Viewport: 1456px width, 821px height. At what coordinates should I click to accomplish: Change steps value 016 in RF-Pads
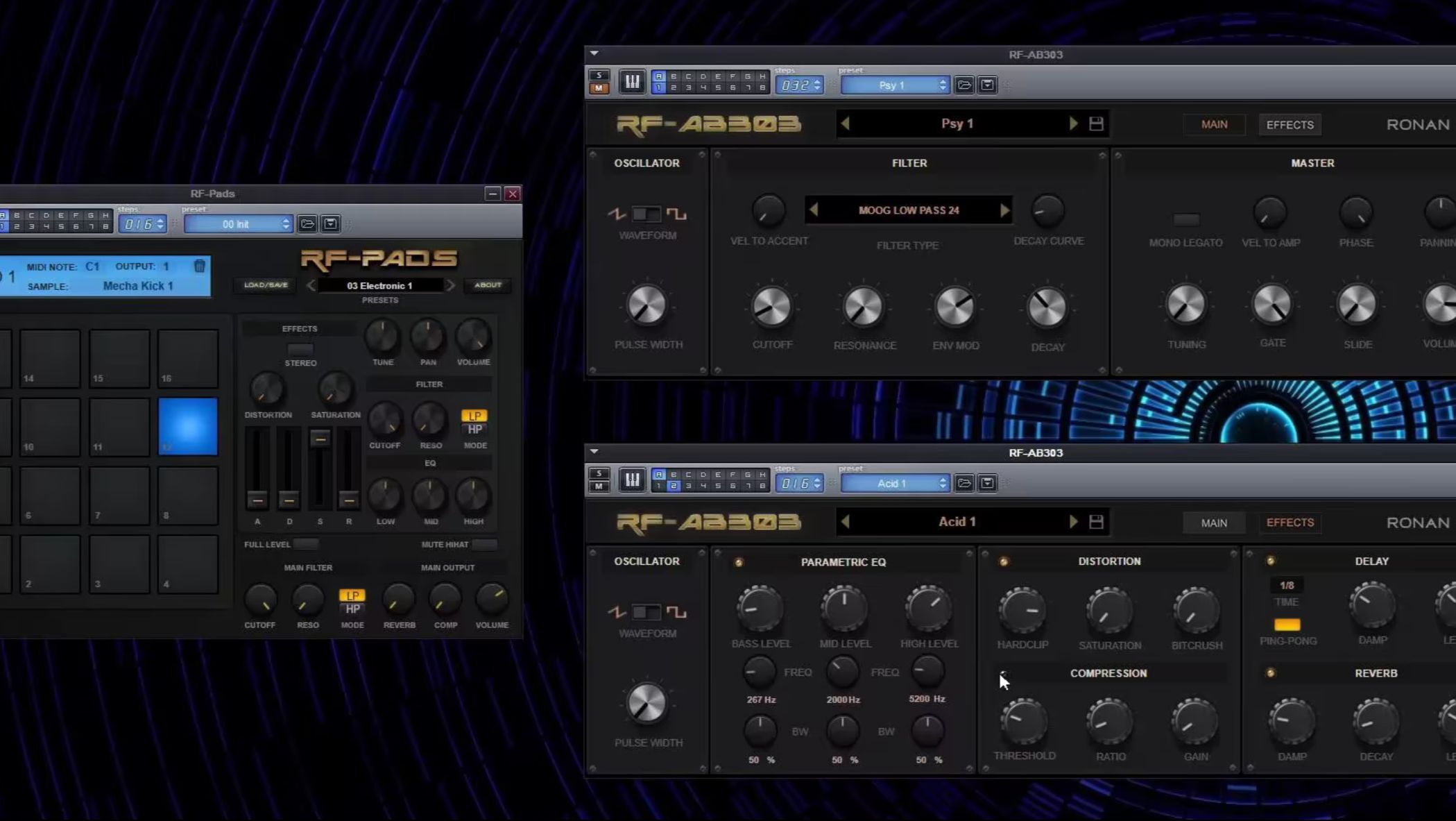point(142,224)
